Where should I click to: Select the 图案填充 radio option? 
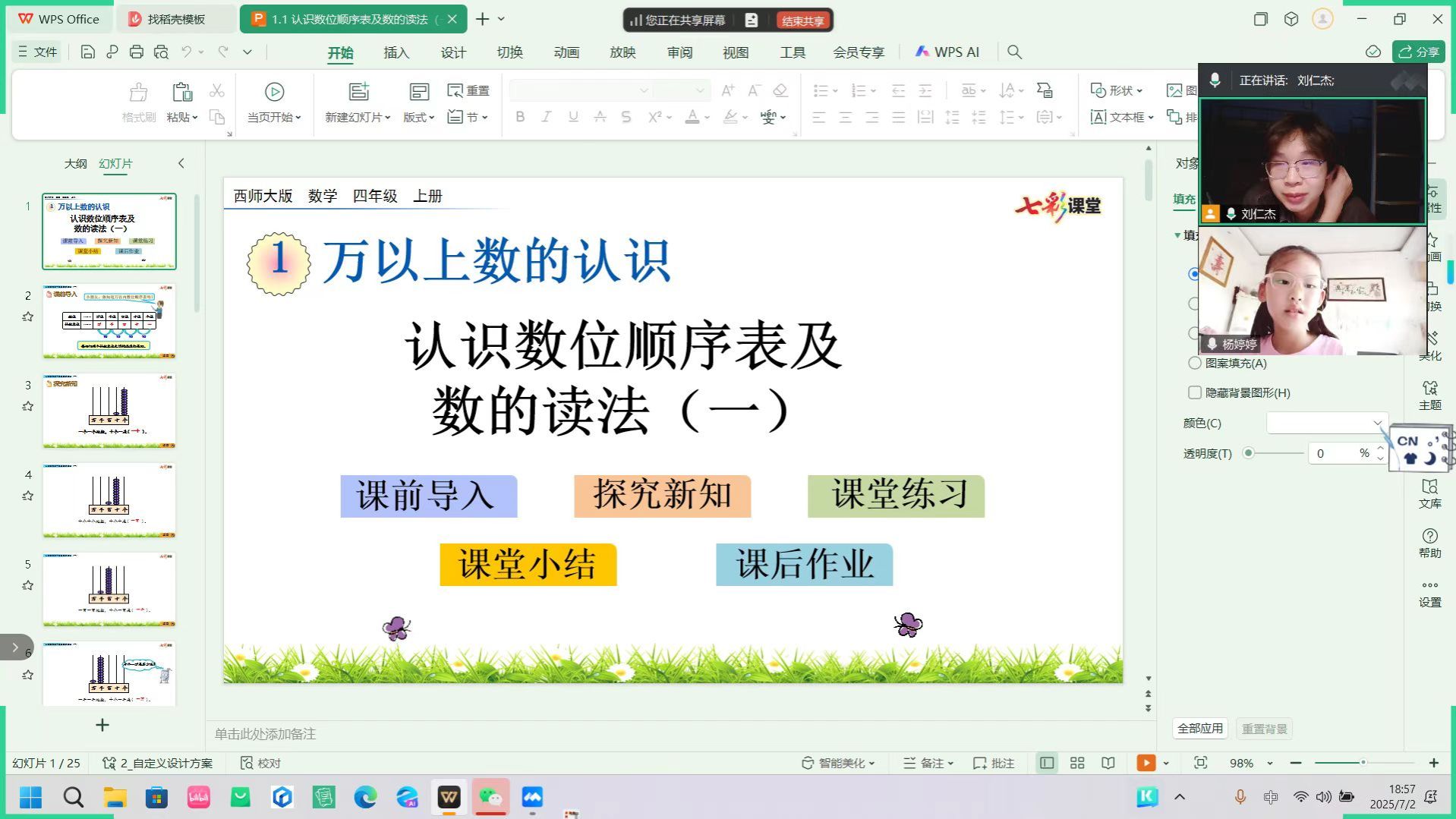pyautogui.click(x=1195, y=363)
